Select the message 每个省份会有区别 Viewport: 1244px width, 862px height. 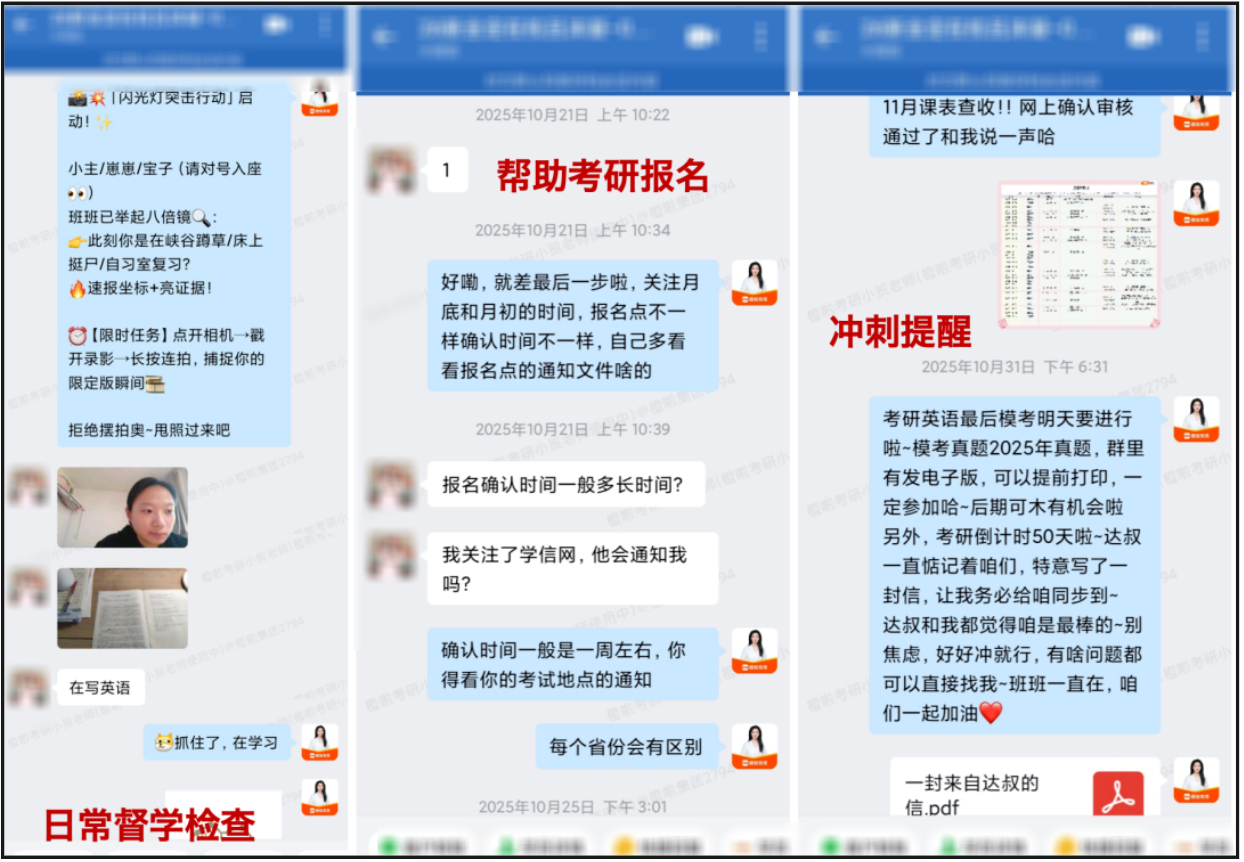(x=627, y=746)
